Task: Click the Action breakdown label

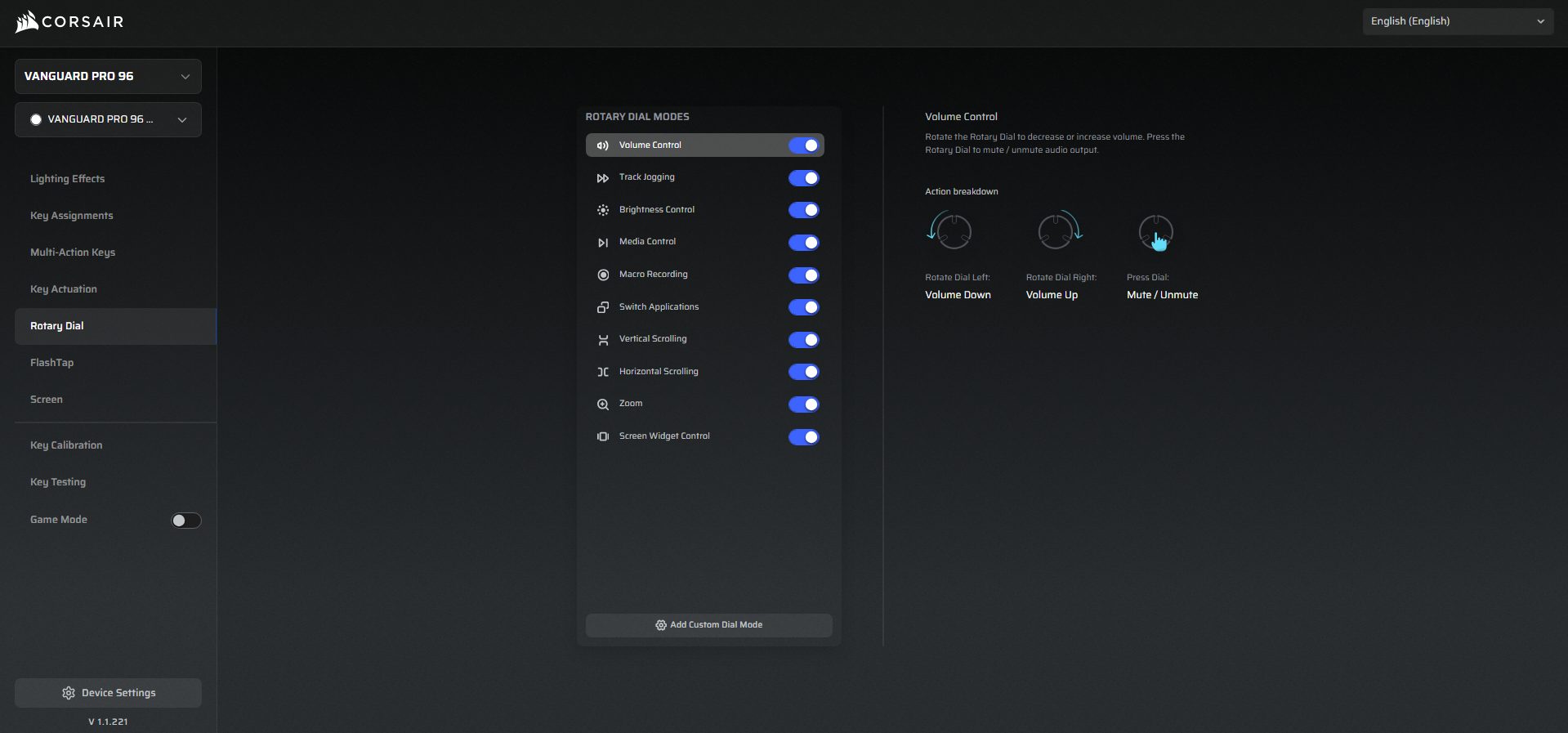Action: click(x=962, y=192)
